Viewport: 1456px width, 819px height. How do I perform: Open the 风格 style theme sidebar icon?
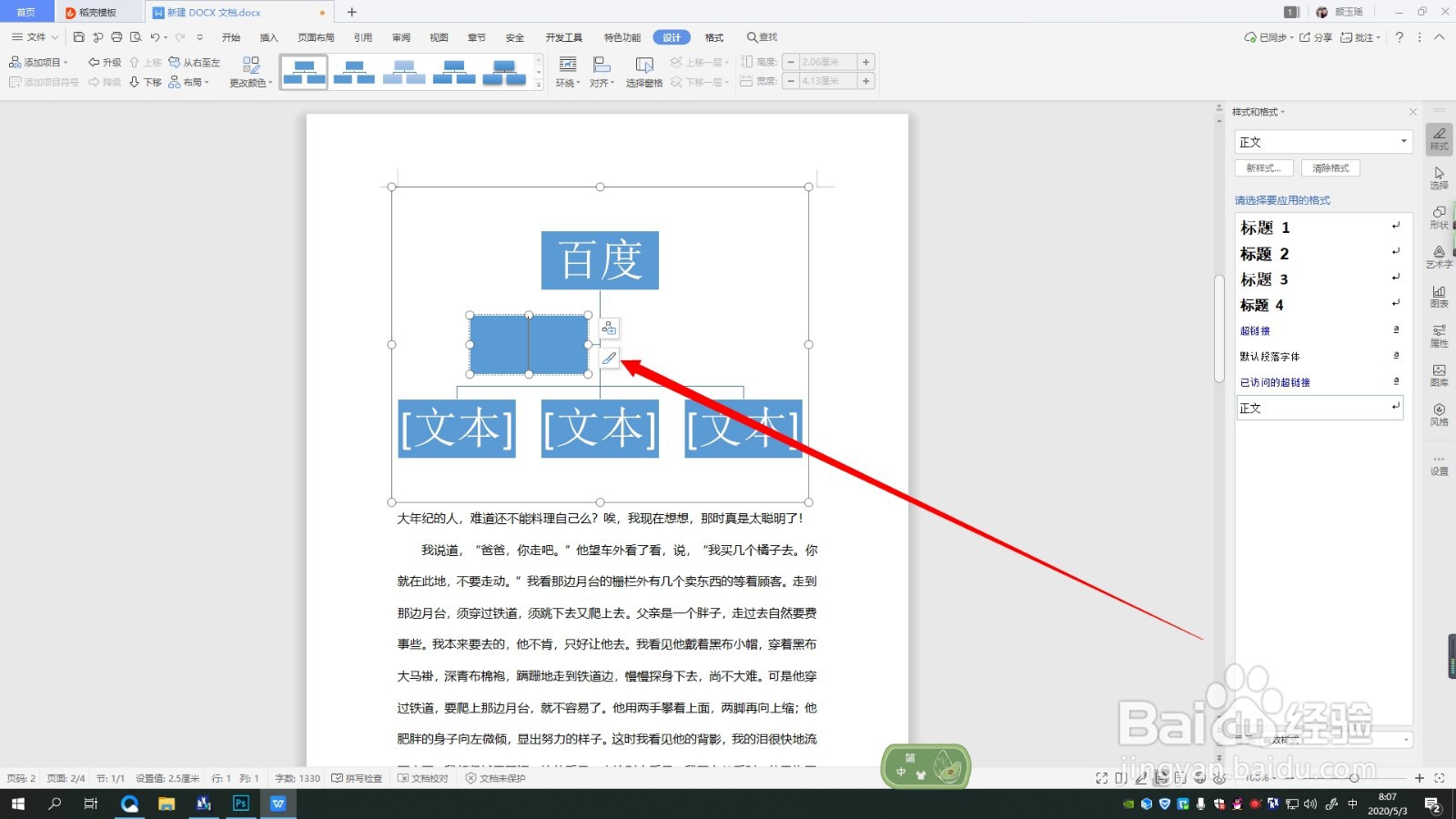coord(1439,415)
